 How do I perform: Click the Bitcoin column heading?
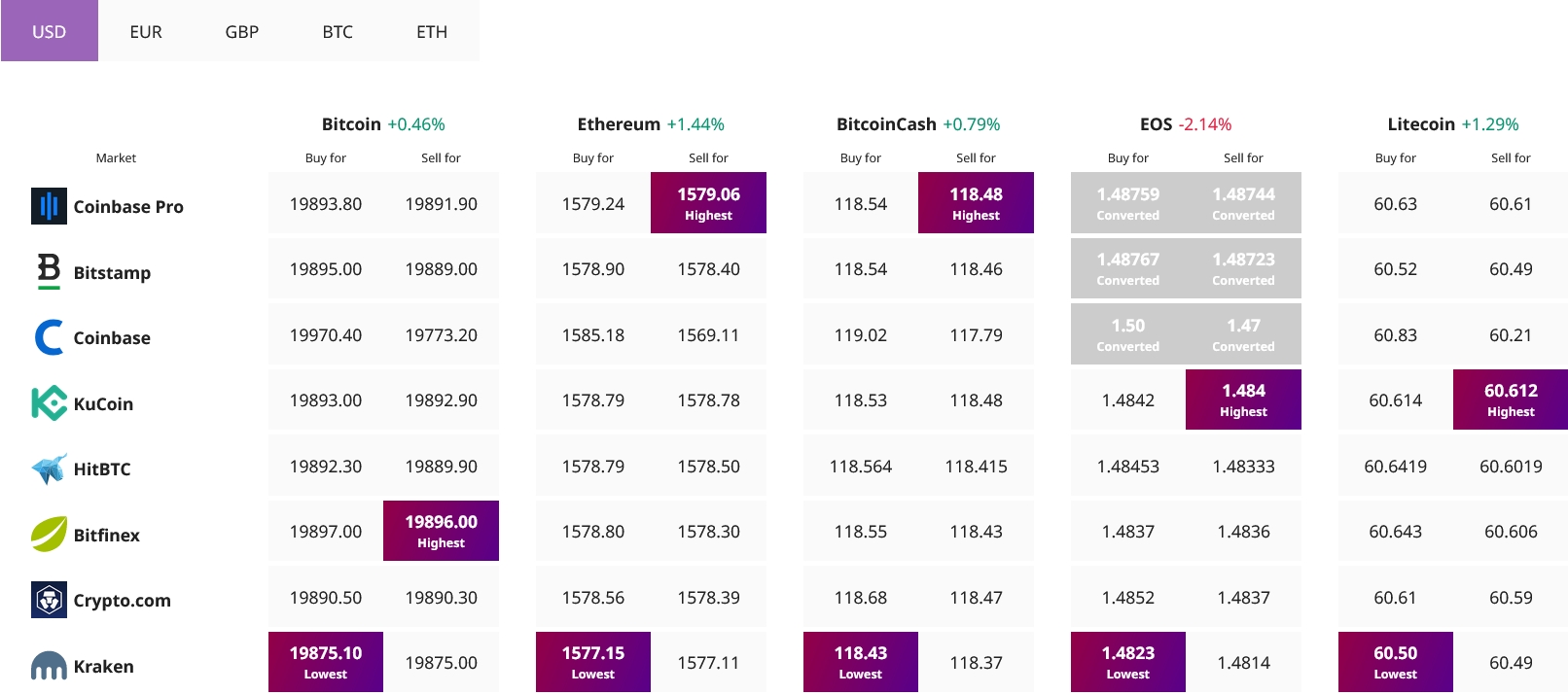click(x=351, y=124)
